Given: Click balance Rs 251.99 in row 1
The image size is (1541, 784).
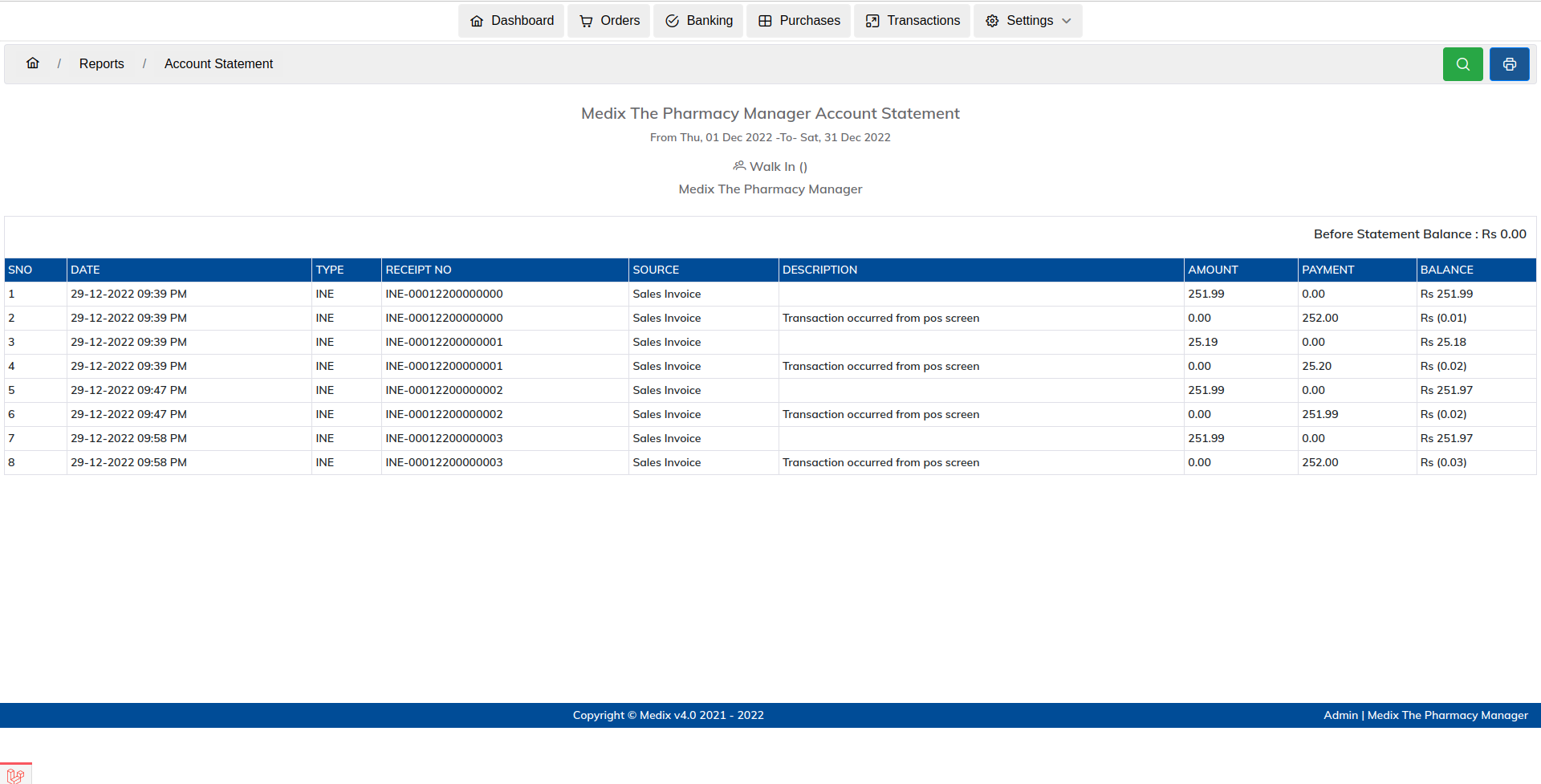Looking at the screenshot, I should tap(1446, 294).
